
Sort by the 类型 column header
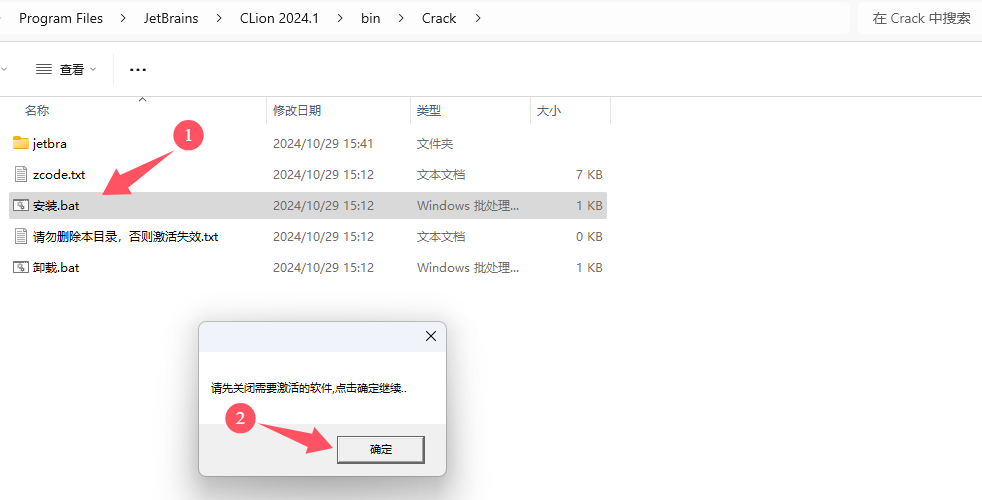[x=429, y=110]
